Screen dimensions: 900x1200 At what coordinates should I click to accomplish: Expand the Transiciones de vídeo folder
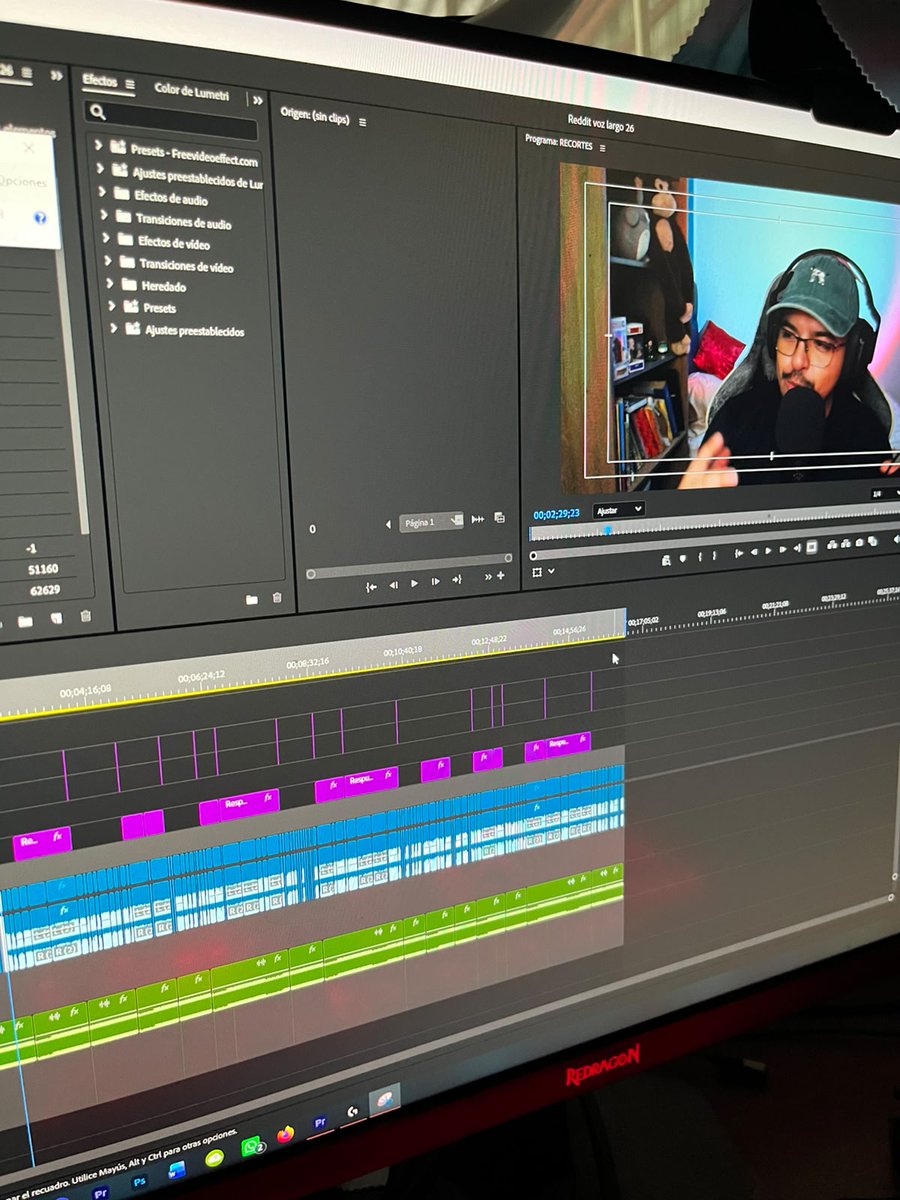108,261
